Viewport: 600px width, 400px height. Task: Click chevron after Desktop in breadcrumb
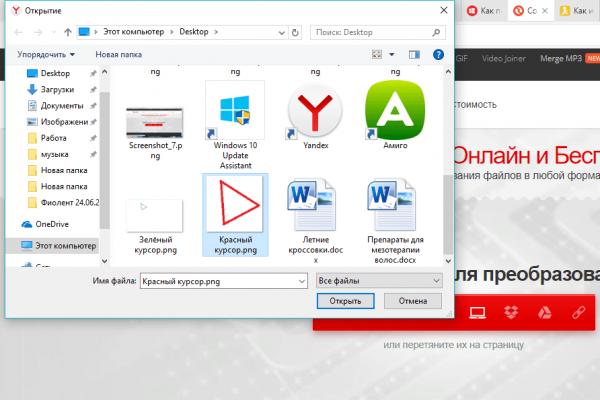click(x=216, y=32)
